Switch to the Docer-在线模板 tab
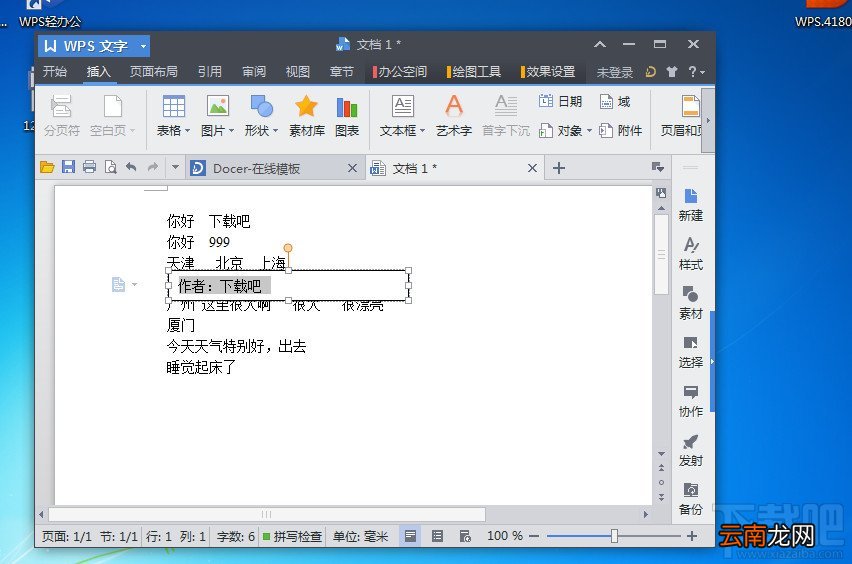 point(256,168)
